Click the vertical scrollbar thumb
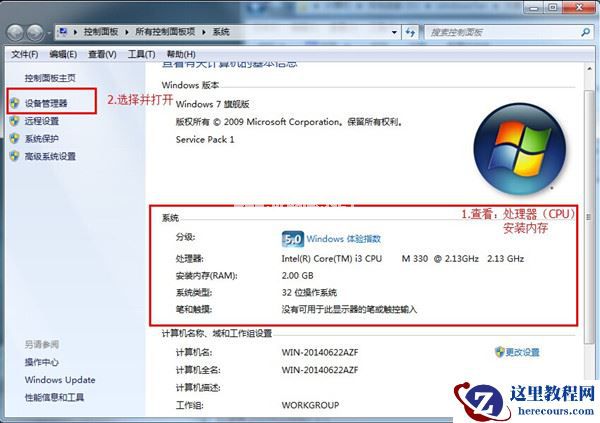600x423 pixels. click(589, 217)
